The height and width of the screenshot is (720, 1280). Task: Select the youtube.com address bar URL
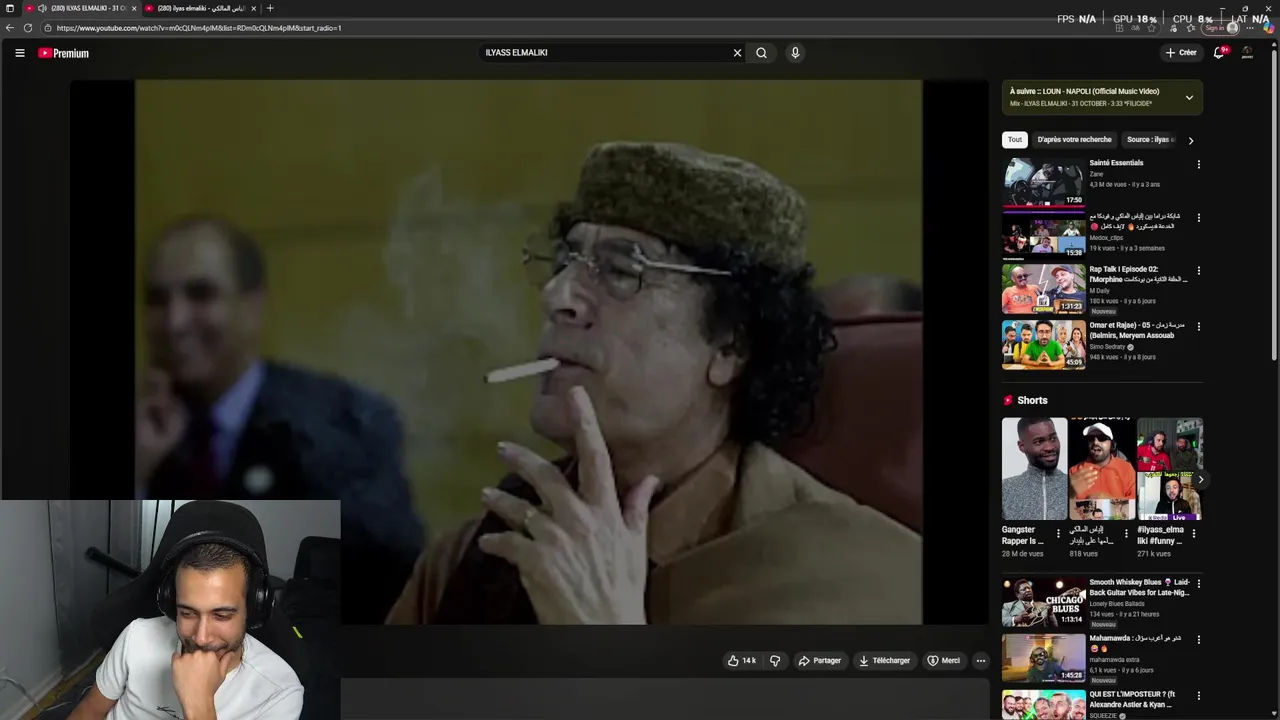tap(199, 28)
